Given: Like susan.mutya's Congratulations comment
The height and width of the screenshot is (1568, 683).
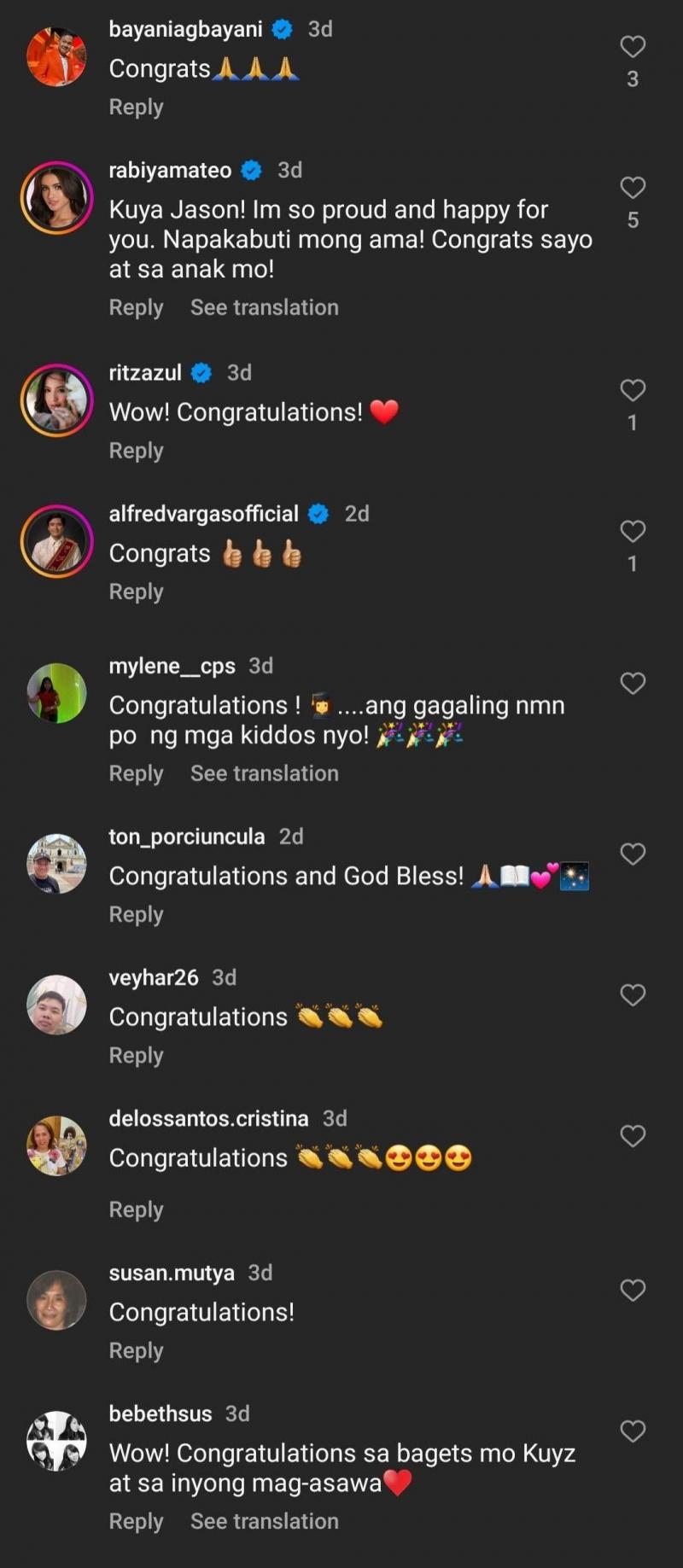Looking at the screenshot, I should click(633, 1290).
